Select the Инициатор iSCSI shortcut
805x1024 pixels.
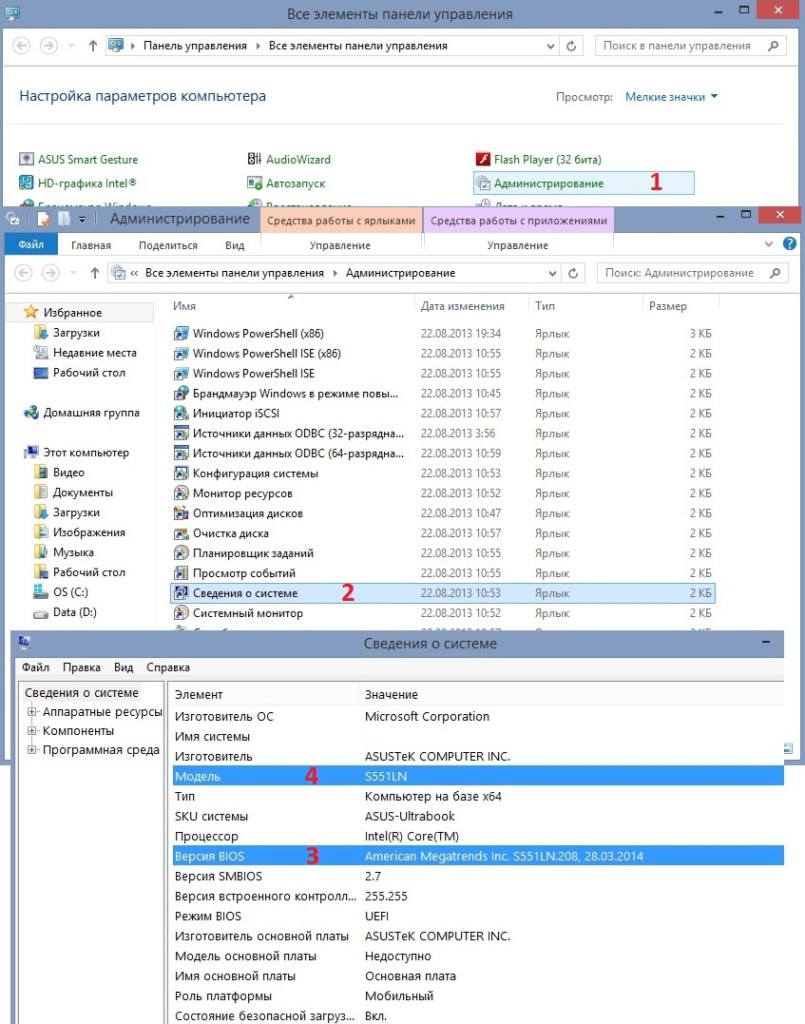(444, 413)
